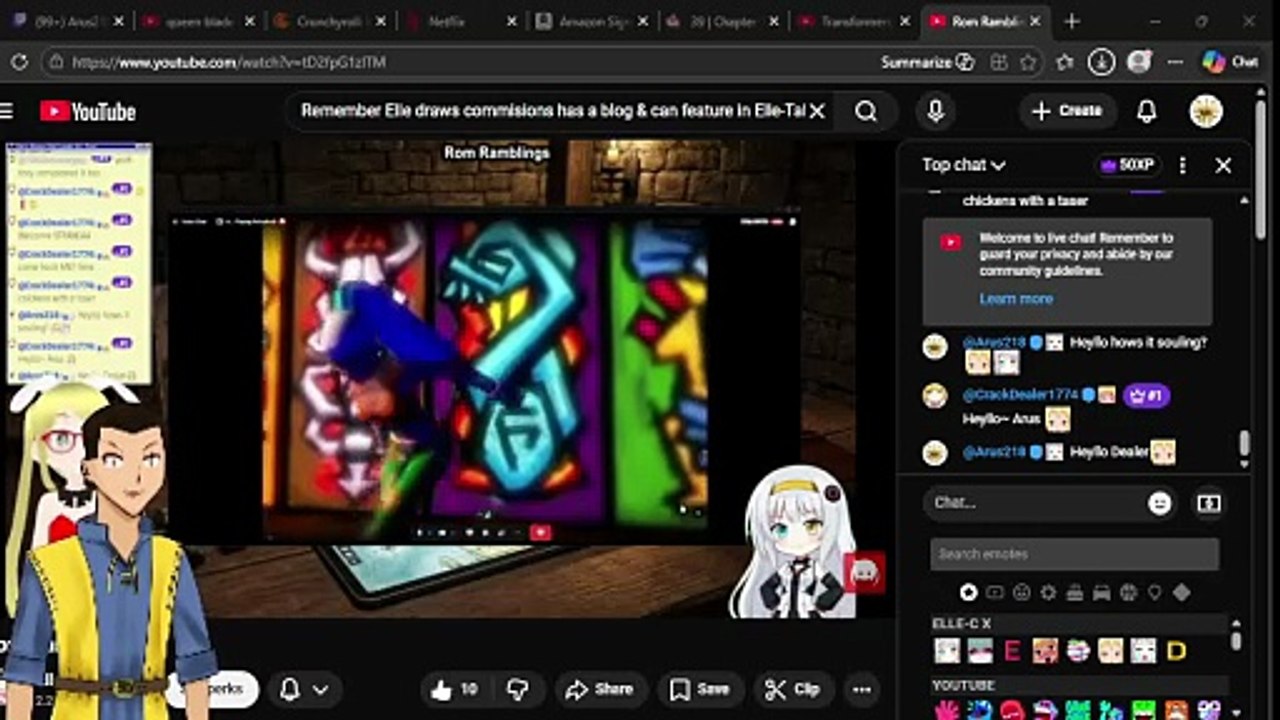Open the Super Chat dollar button
The image size is (1280, 720).
point(1209,503)
